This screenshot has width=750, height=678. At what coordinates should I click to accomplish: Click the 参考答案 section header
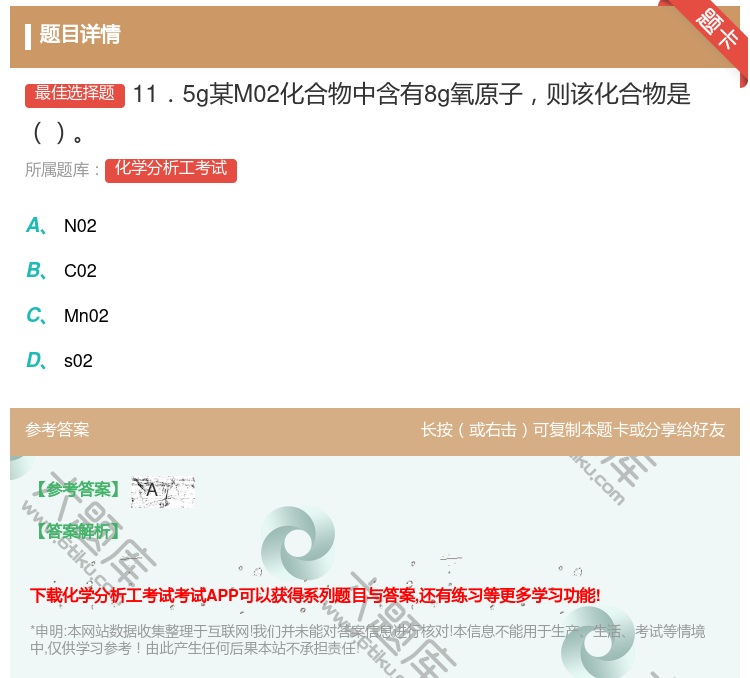pyautogui.click(x=57, y=429)
